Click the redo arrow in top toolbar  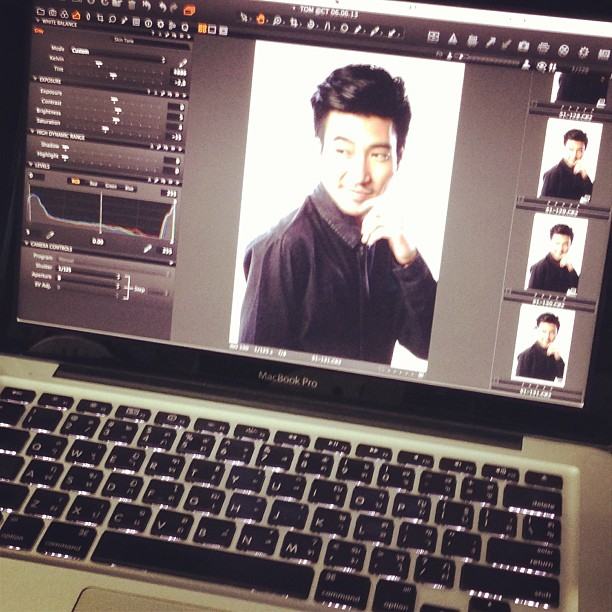click(x=173, y=7)
